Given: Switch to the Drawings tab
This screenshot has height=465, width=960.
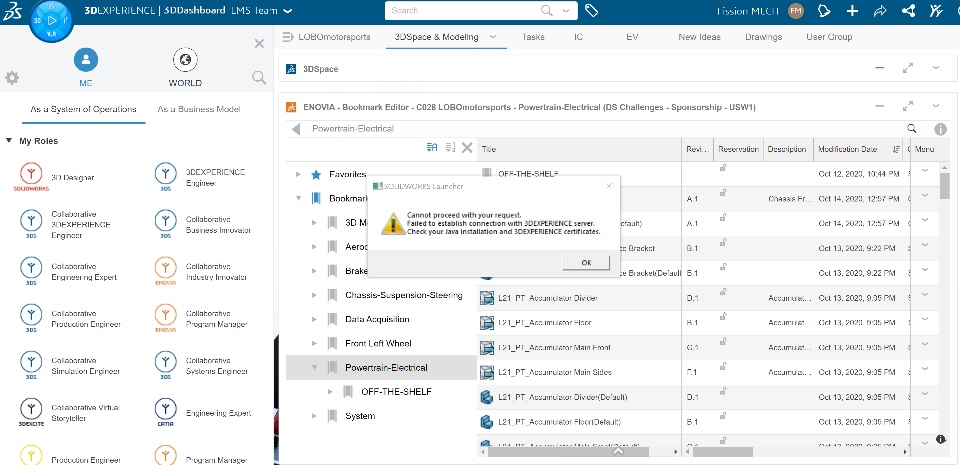Looking at the screenshot, I should 763,37.
